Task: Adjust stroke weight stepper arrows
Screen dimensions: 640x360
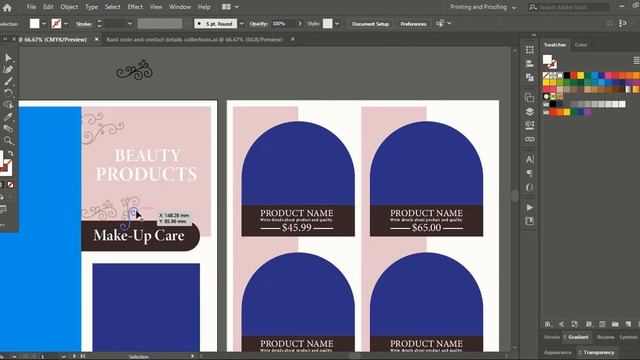Action: (x=99, y=24)
